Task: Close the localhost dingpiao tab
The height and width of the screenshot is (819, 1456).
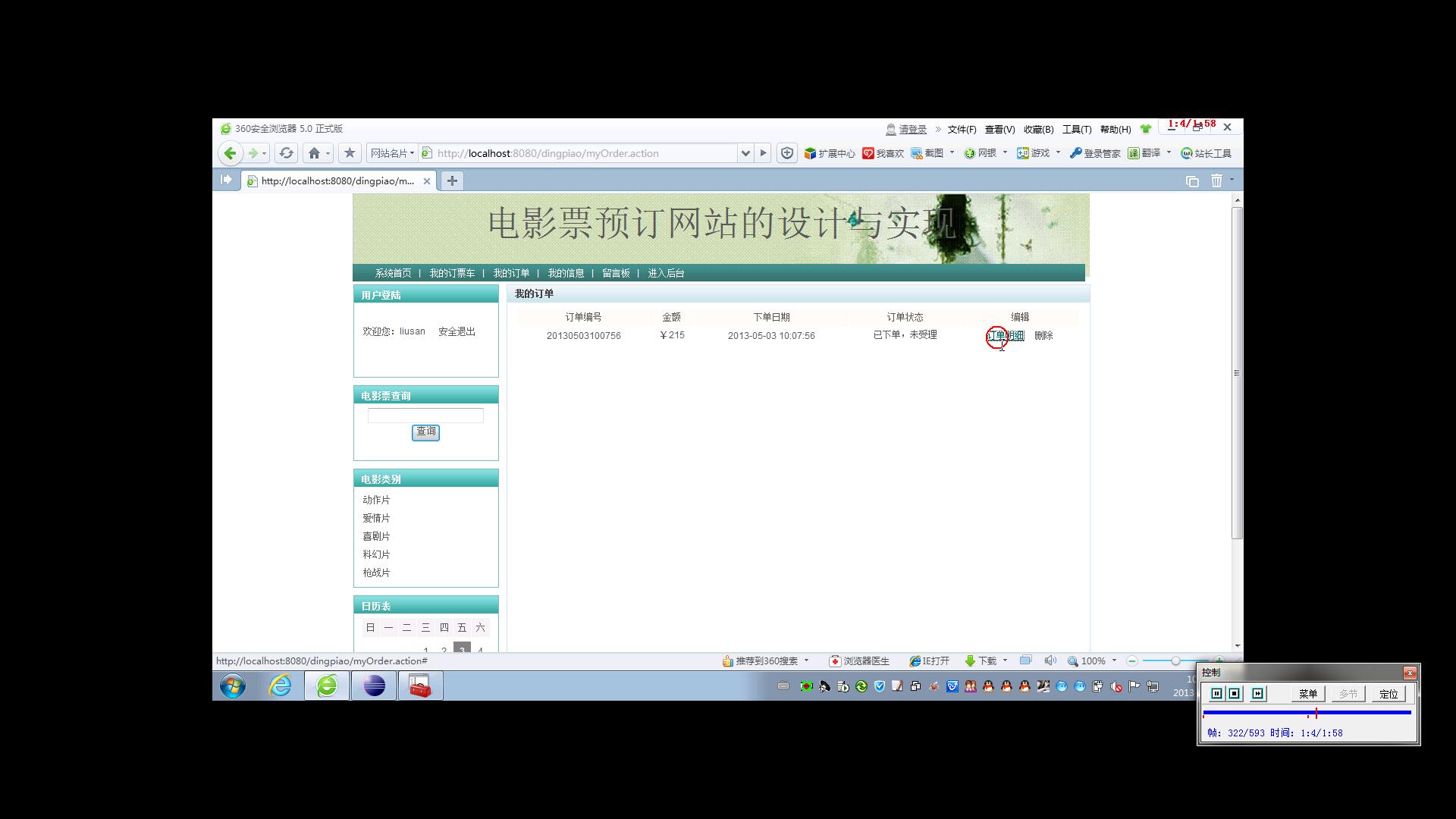Action: 427,181
